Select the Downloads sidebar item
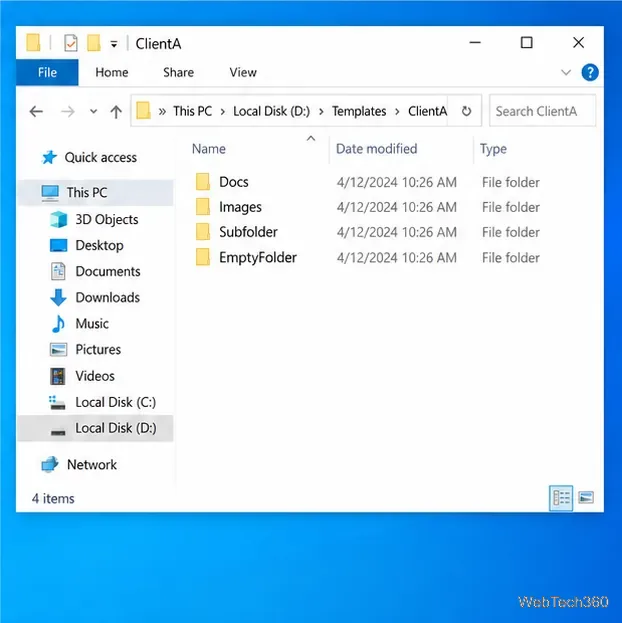622x623 pixels. pyautogui.click(x=95, y=298)
